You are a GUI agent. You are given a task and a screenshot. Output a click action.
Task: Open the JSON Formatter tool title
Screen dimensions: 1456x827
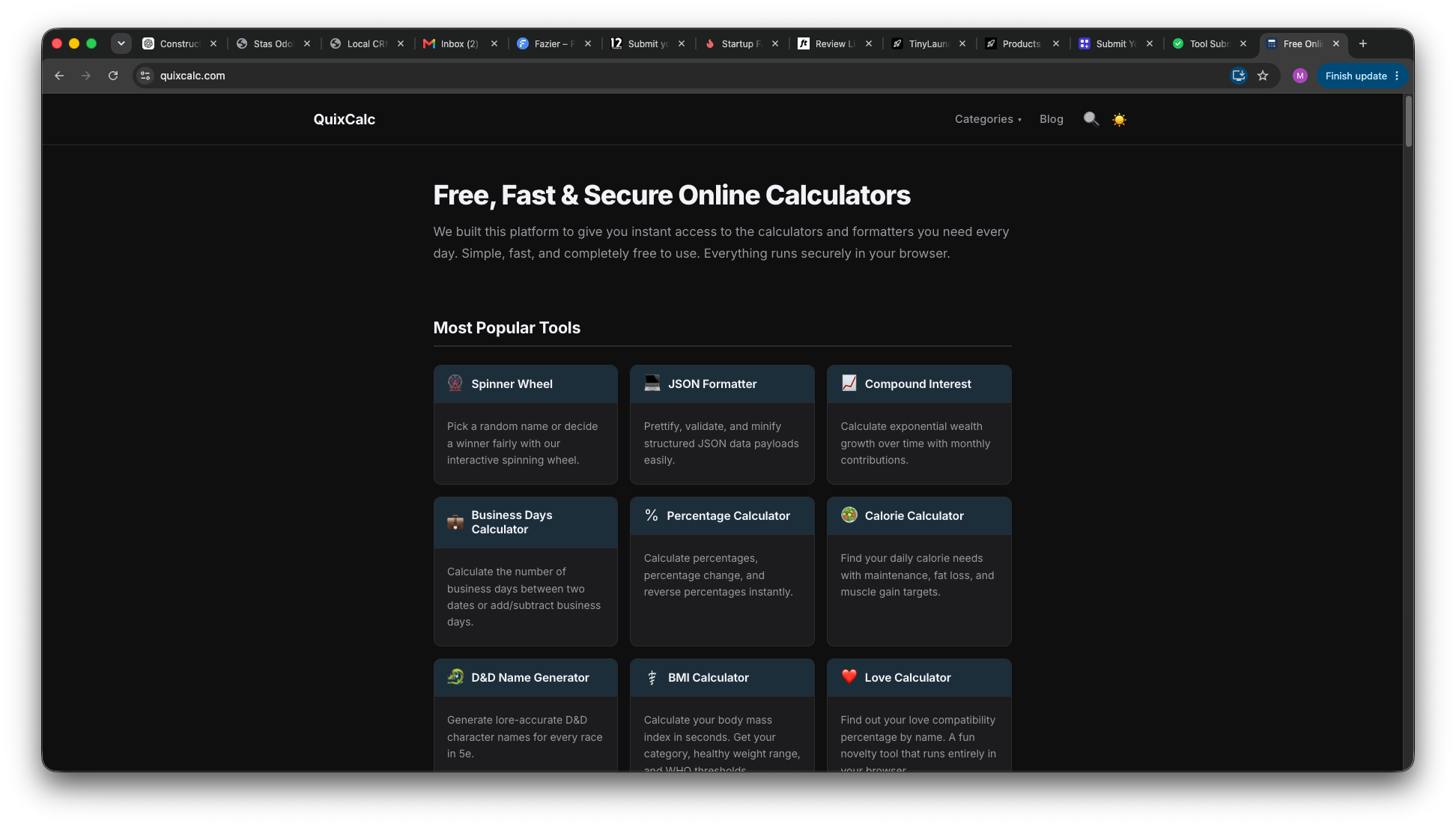[x=712, y=384]
